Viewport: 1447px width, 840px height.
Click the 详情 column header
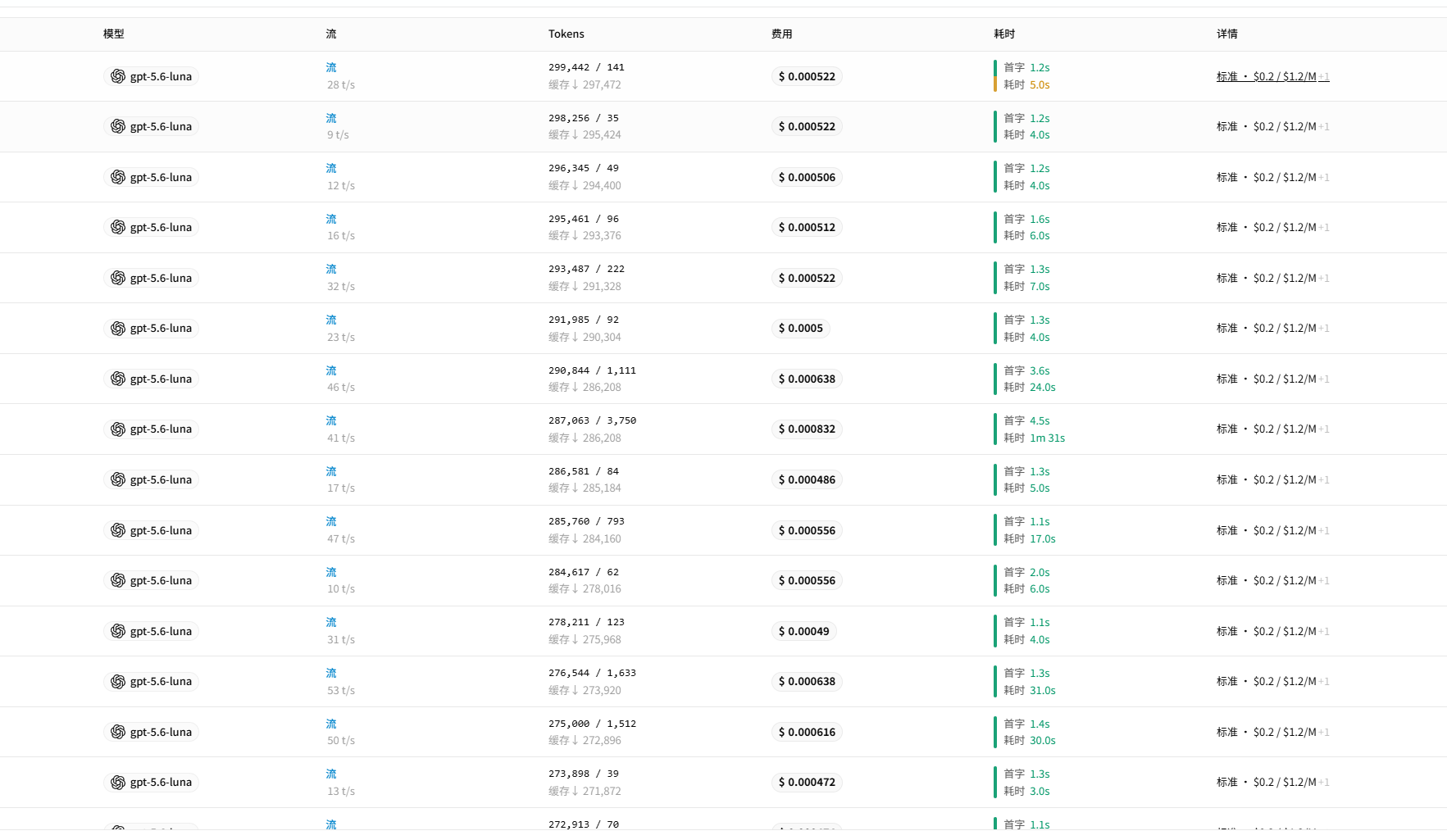[1227, 34]
